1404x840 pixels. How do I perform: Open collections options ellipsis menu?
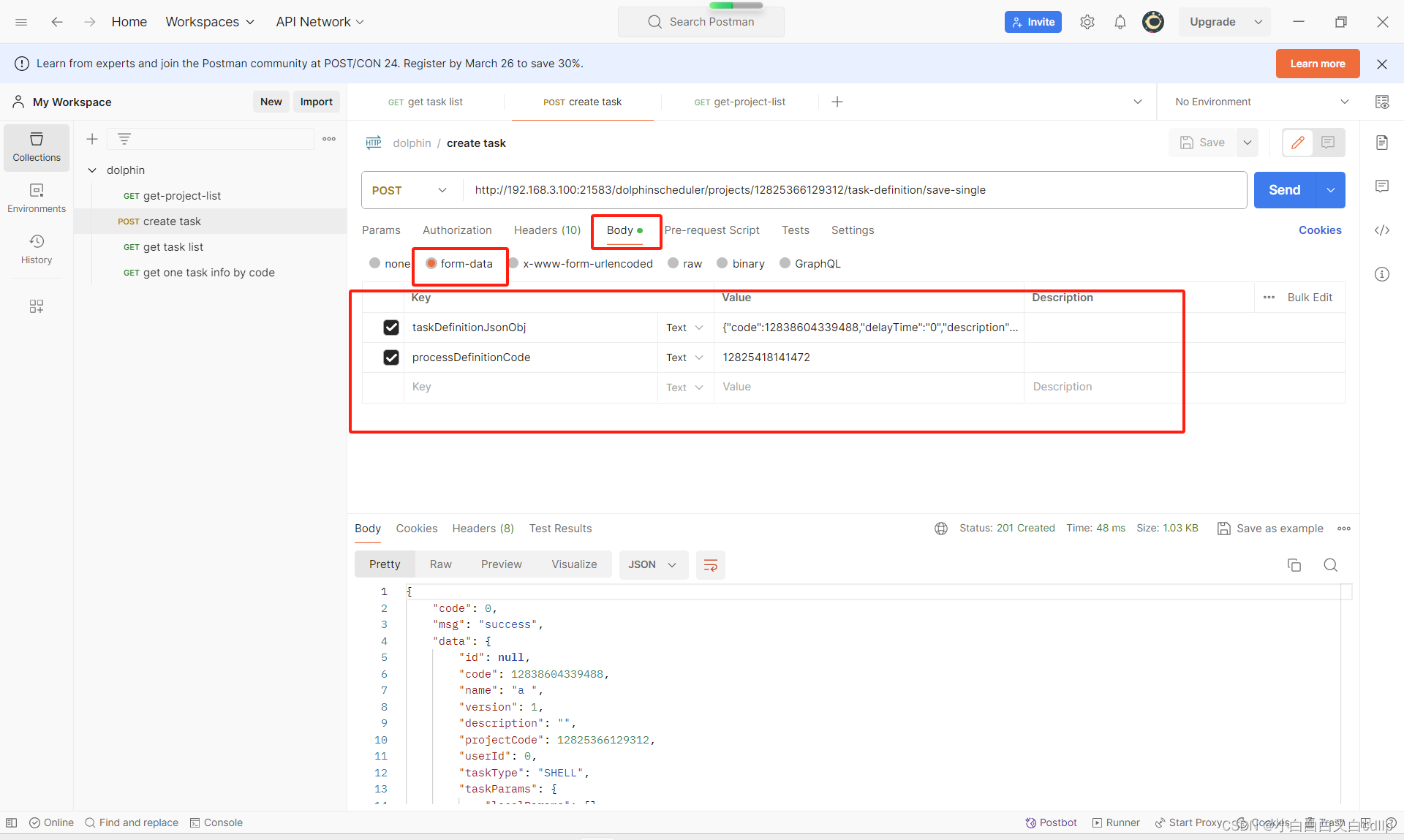(x=329, y=139)
